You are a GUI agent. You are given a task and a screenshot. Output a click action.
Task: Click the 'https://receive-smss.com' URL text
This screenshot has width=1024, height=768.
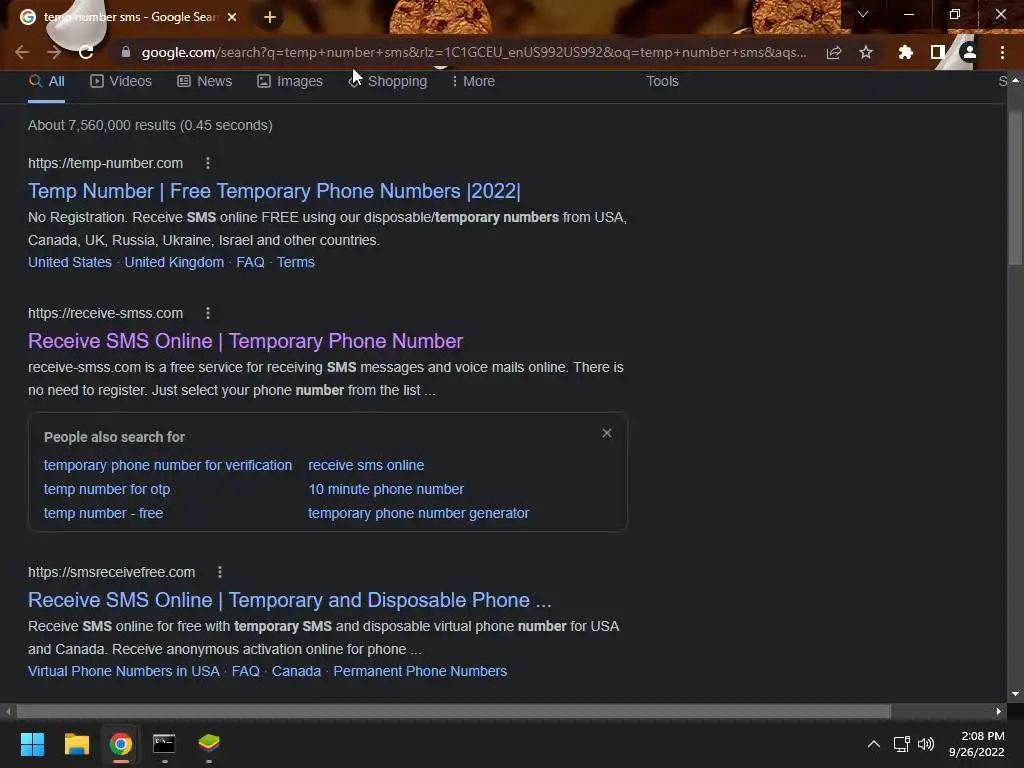pyautogui.click(x=105, y=313)
